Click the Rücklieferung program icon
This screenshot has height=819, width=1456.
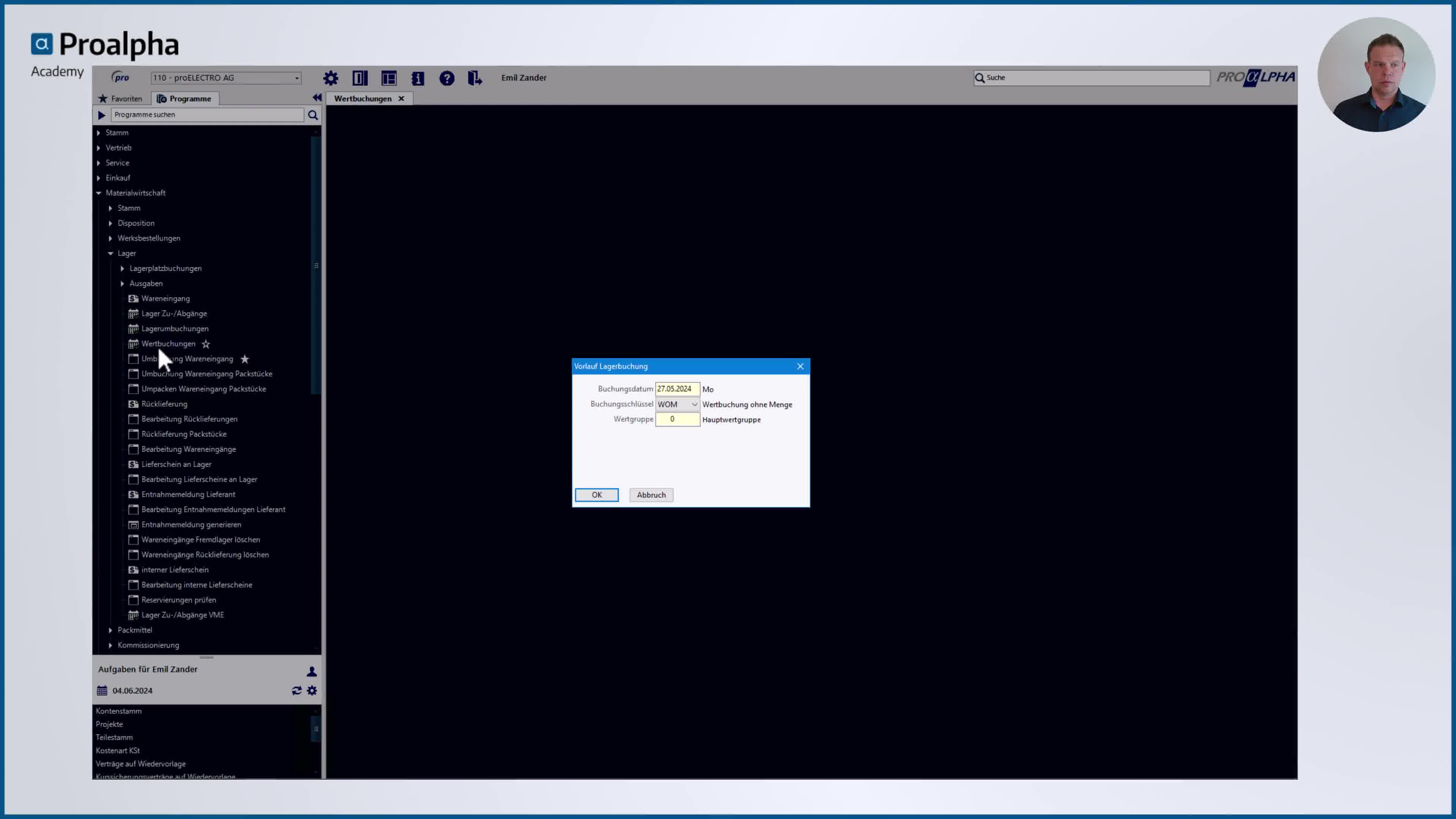(x=133, y=404)
